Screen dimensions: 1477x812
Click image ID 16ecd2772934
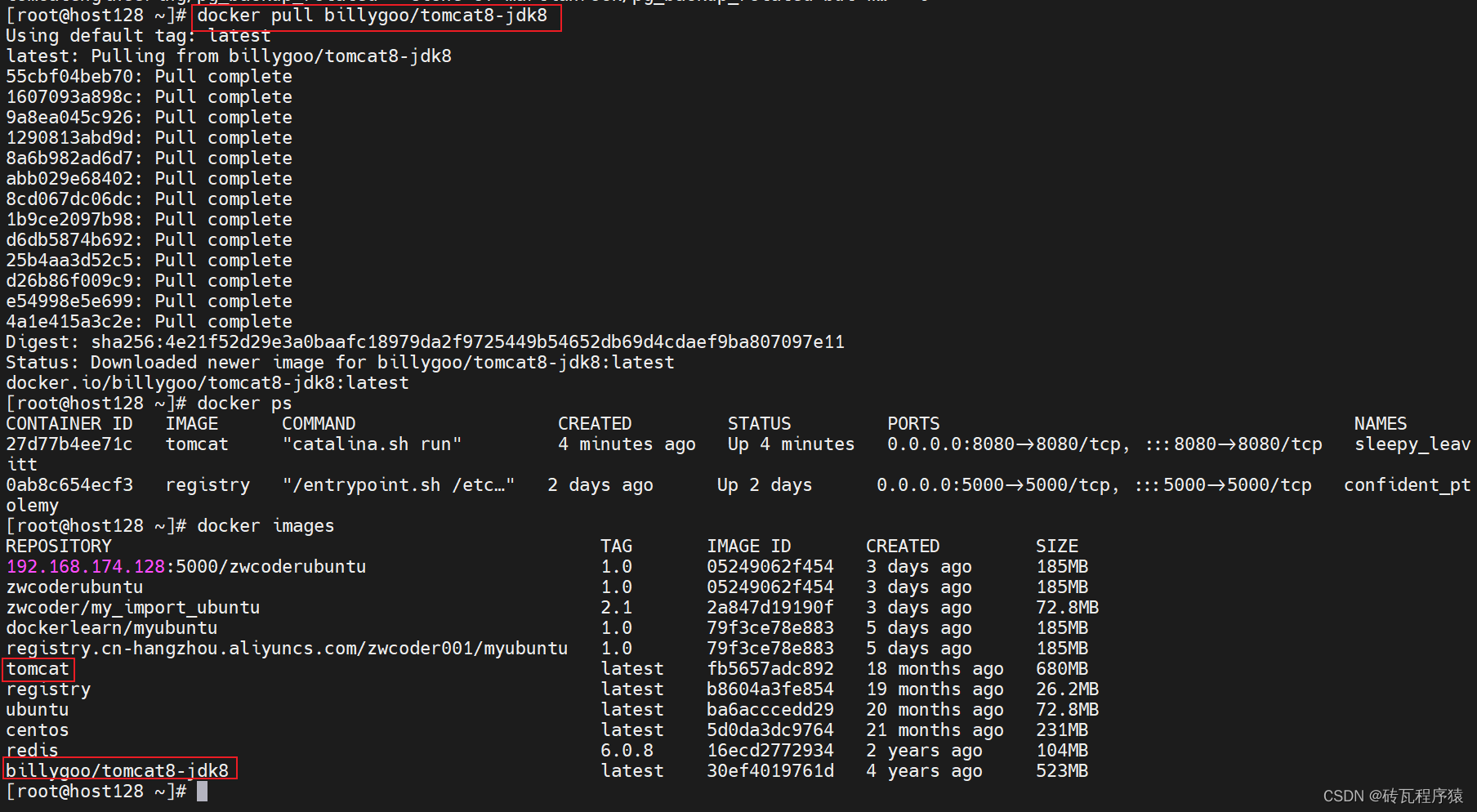point(770,751)
